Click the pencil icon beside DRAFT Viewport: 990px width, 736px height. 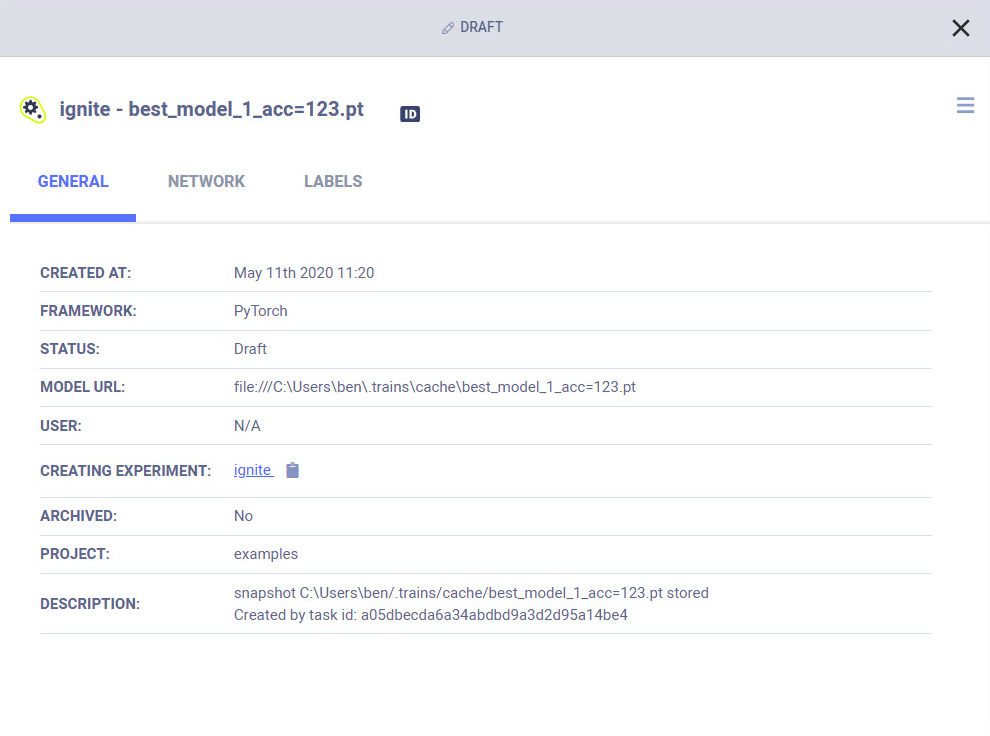tap(448, 28)
